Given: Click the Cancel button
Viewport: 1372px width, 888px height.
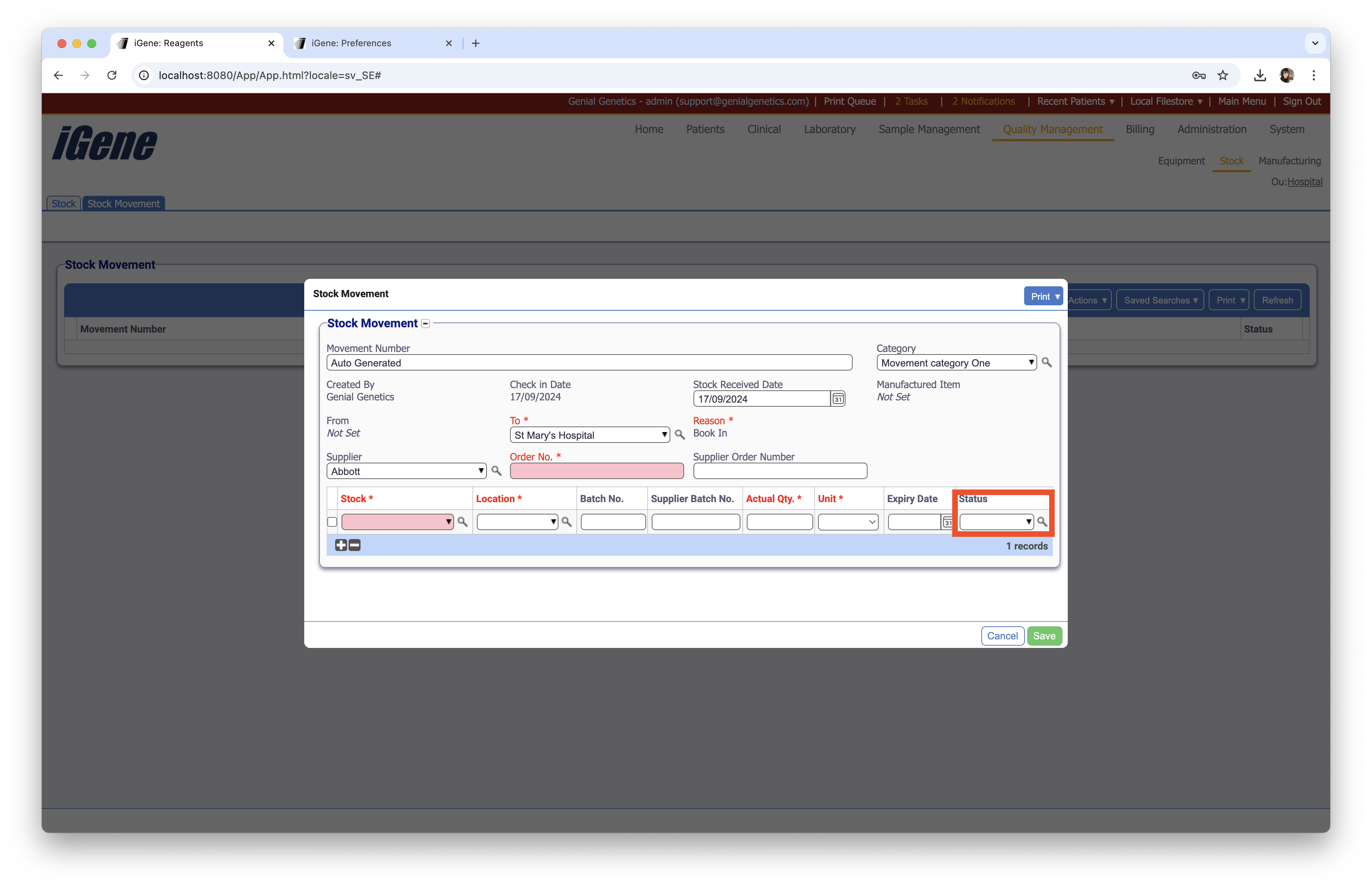Looking at the screenshot, I should point(1002,636).
